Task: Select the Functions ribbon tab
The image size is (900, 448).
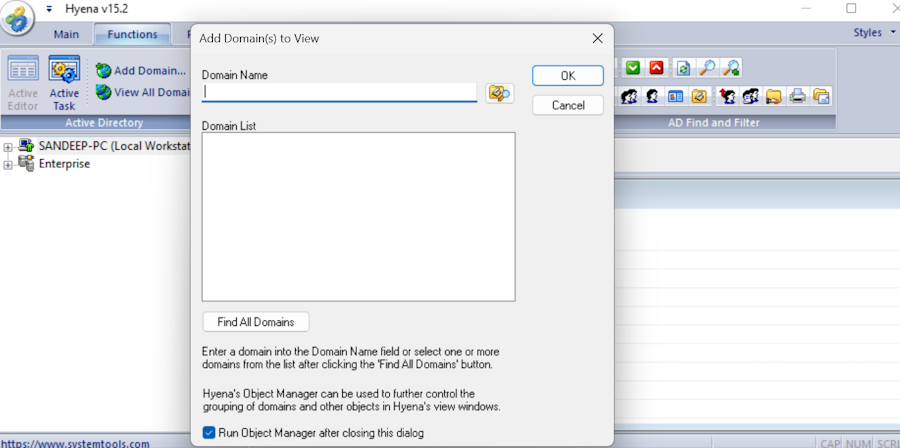Action: pos(133,34)
